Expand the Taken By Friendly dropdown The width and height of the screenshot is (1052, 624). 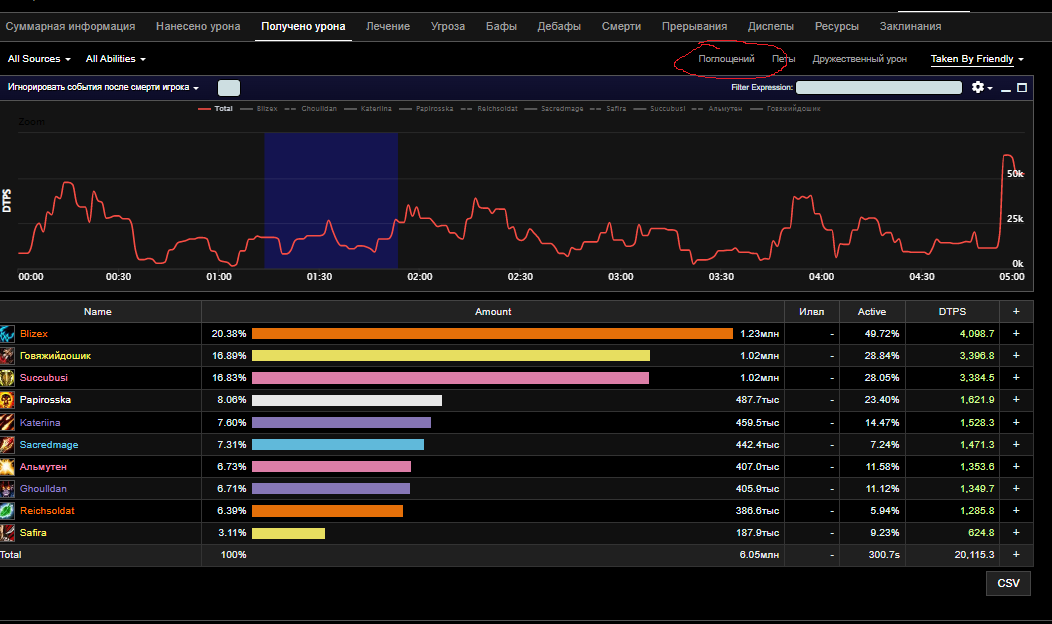977,60
